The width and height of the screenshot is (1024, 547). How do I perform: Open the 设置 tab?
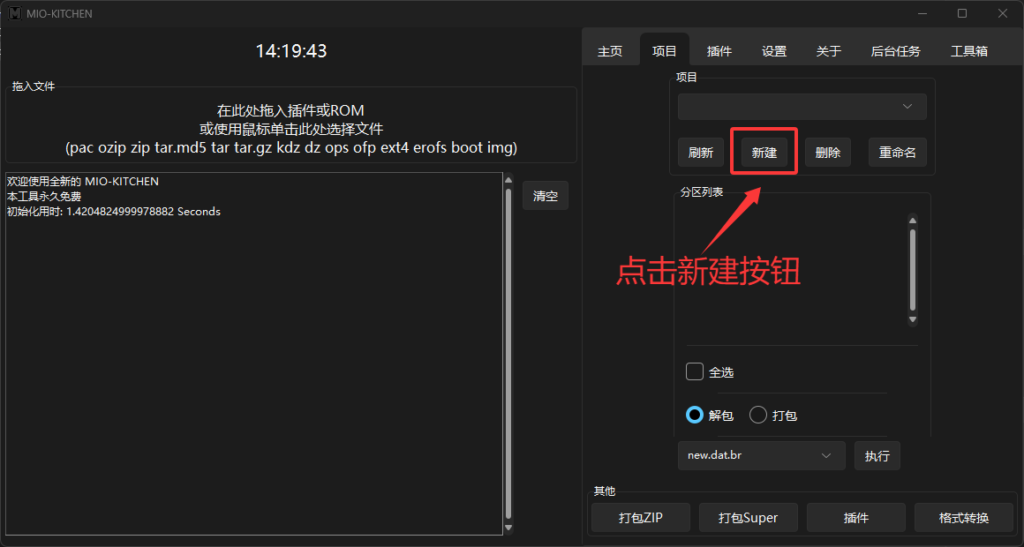click(774, 51)
